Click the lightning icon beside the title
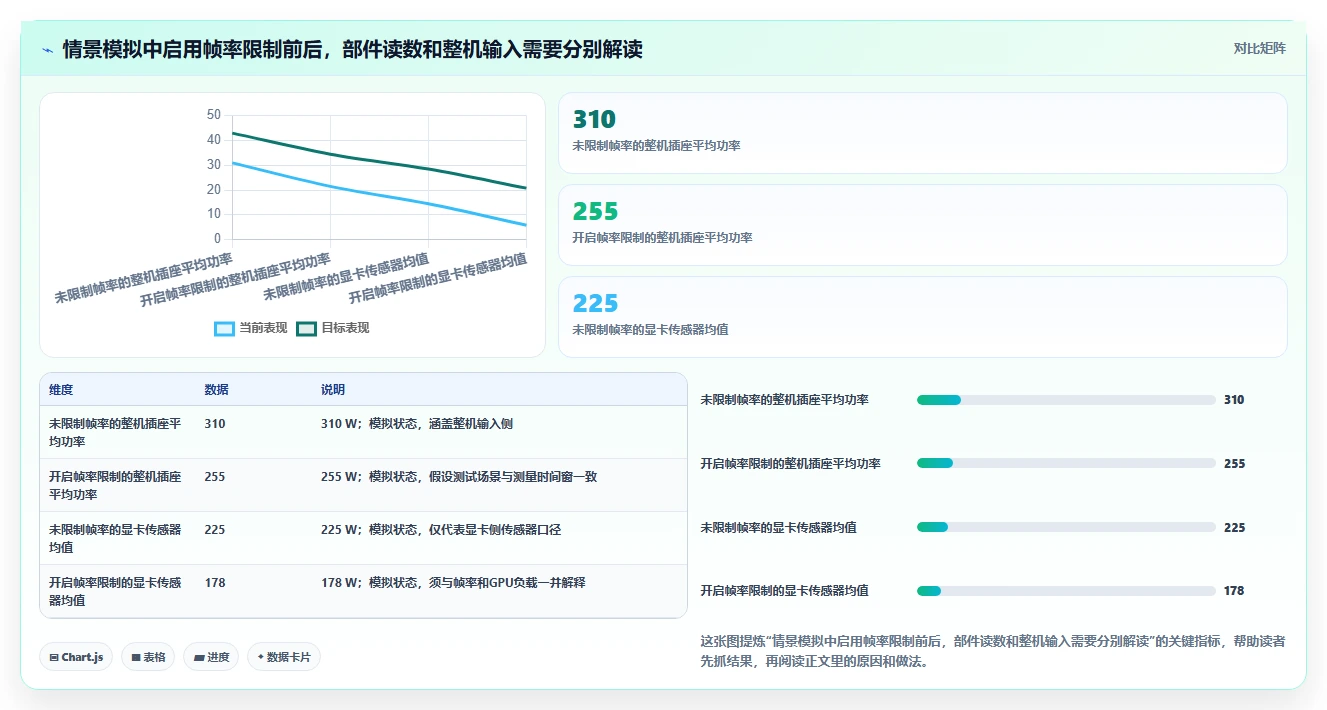1327x710 pixels. pos(47,49)
